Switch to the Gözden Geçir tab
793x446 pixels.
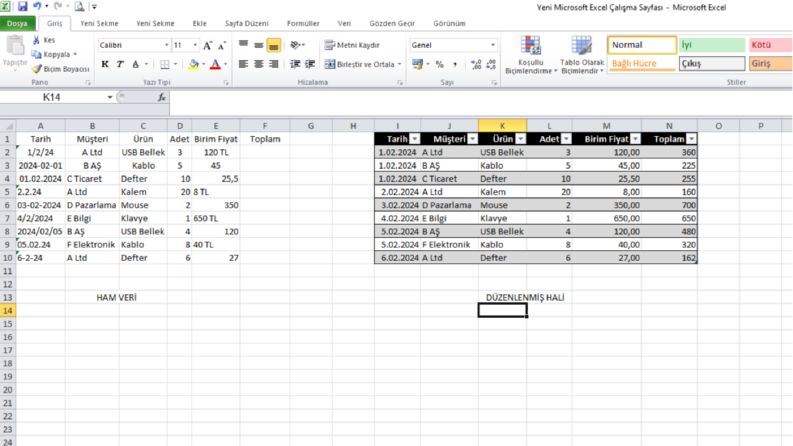tap(392, 23)
